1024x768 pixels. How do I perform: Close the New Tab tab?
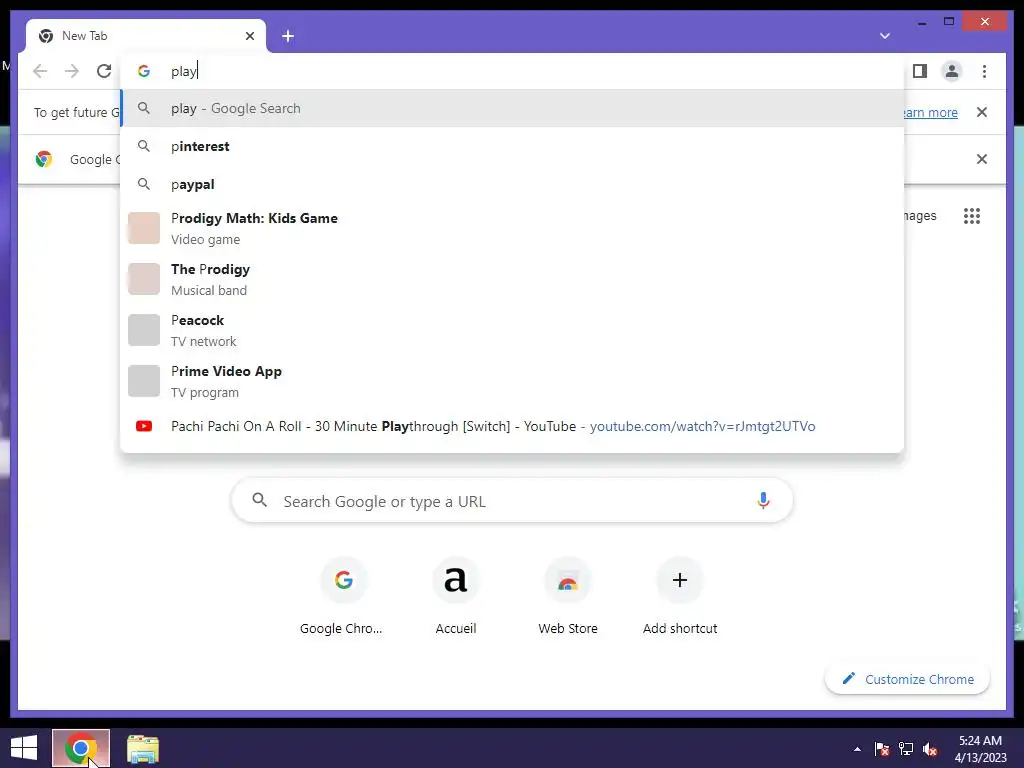pyautogui.click(x=249, y=36)
